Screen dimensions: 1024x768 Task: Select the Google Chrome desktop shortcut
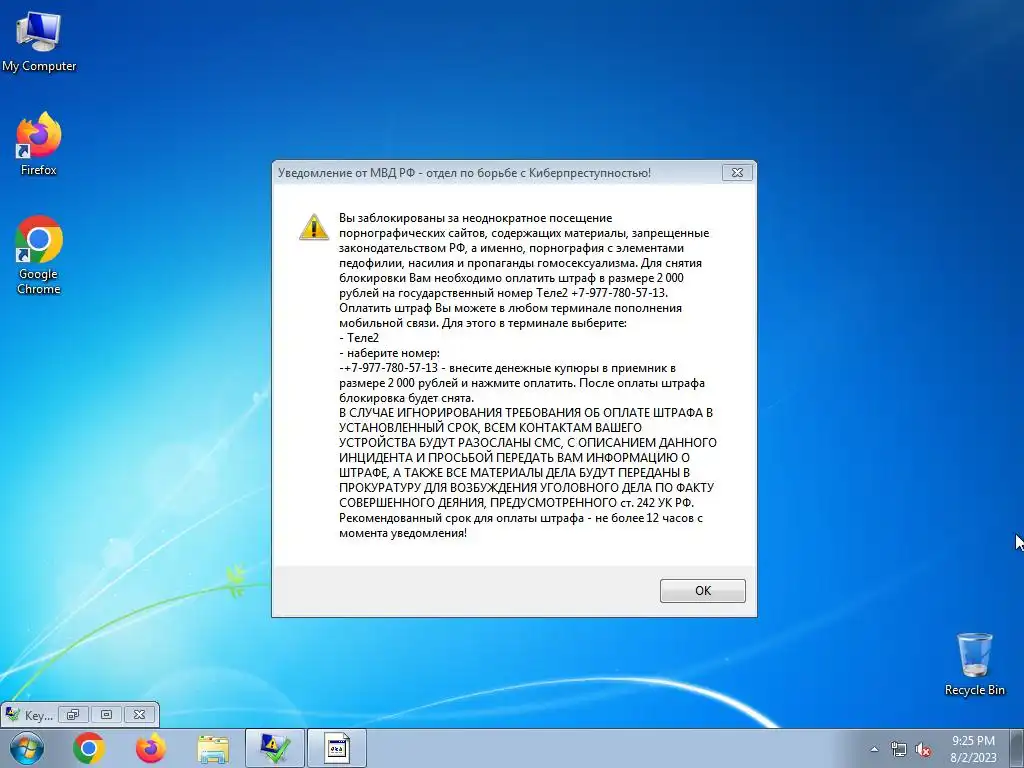[x=39, y=255]
